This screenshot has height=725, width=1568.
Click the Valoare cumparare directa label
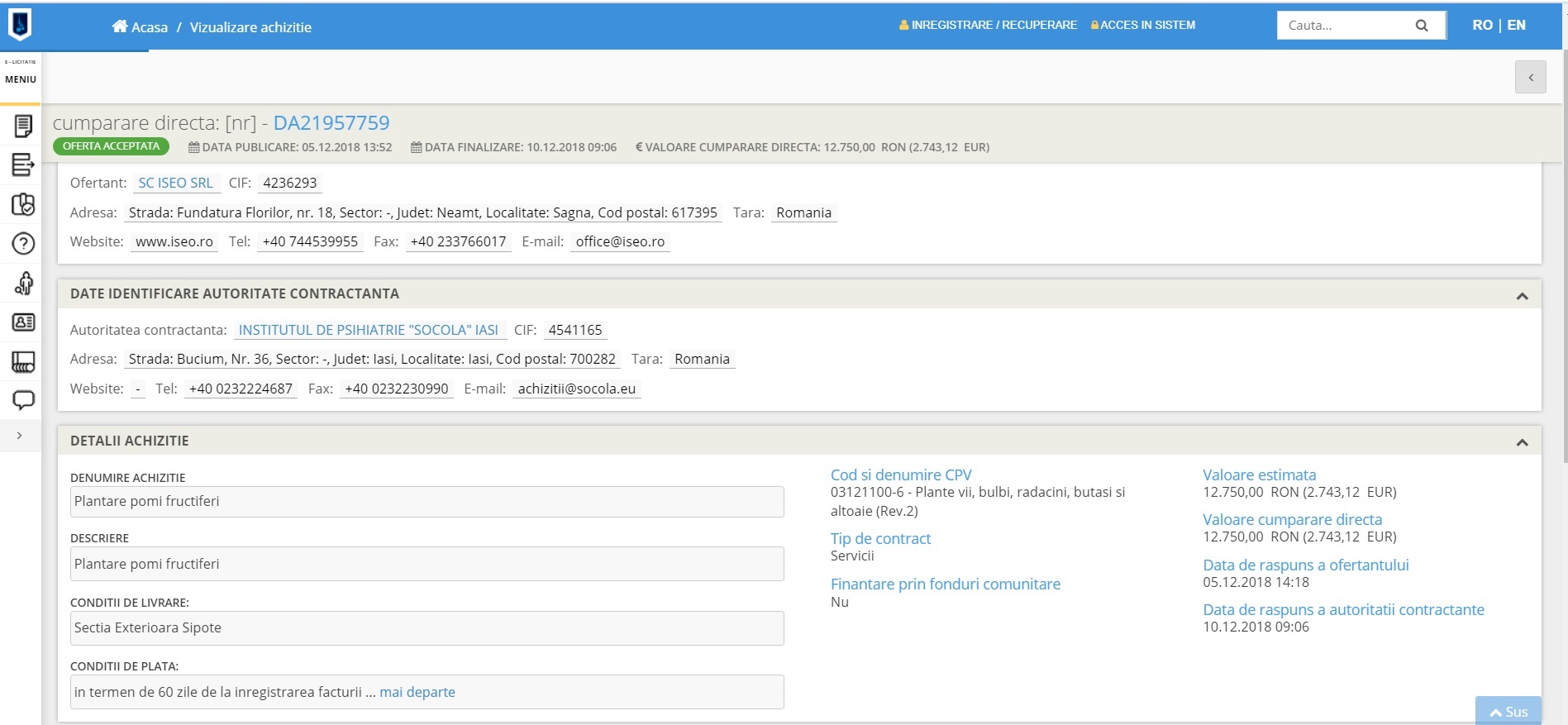(x=1292, y=519)
